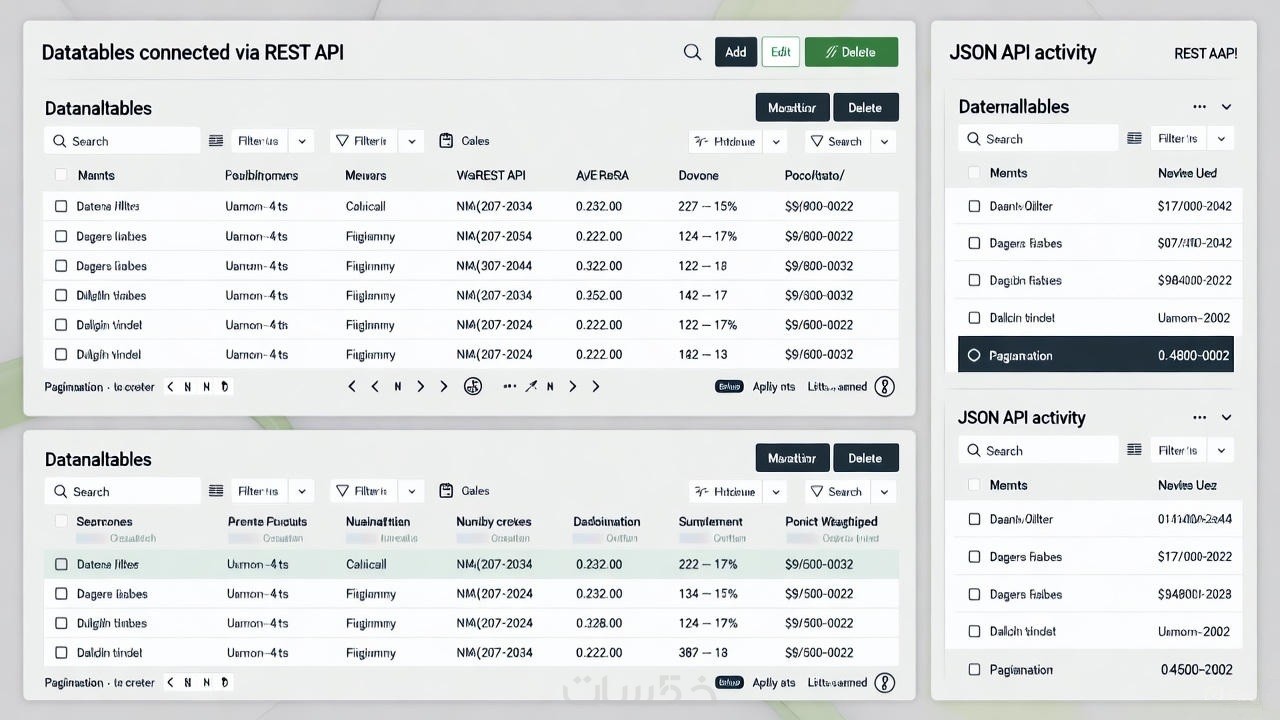Viewport: 1280px width, 720px height.
Task: Click the circled icon beside Litts.aımed in upper panel
Action: pyautogui.click(x=884, y=386)
